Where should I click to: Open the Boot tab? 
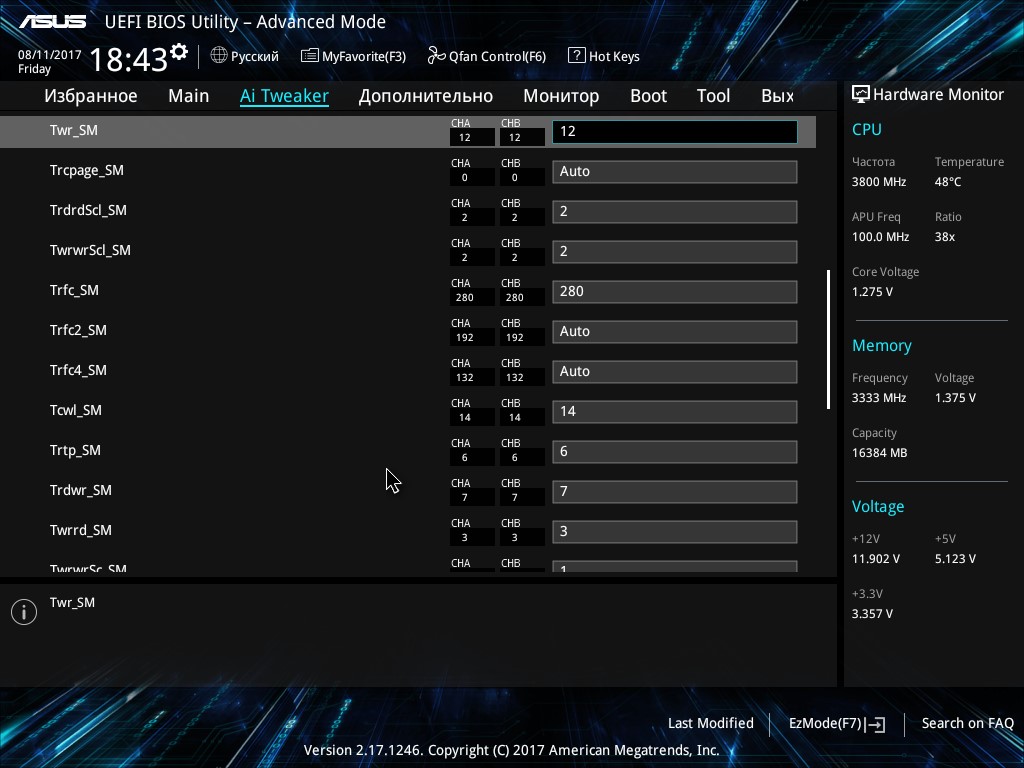pyautogui.click(x=648, y=96)
